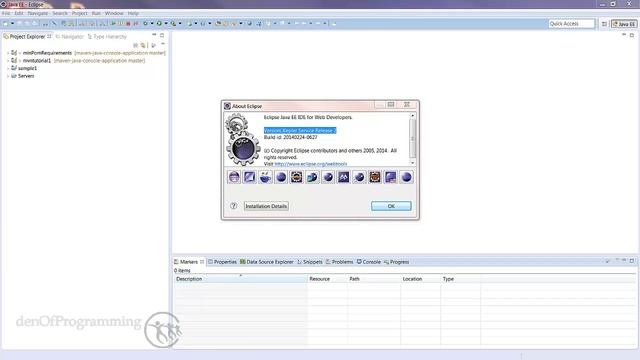The width and height of the screenshot is (640, 360).
Task: Switch to the Progress tab
Action: click(x=396, y=262)
